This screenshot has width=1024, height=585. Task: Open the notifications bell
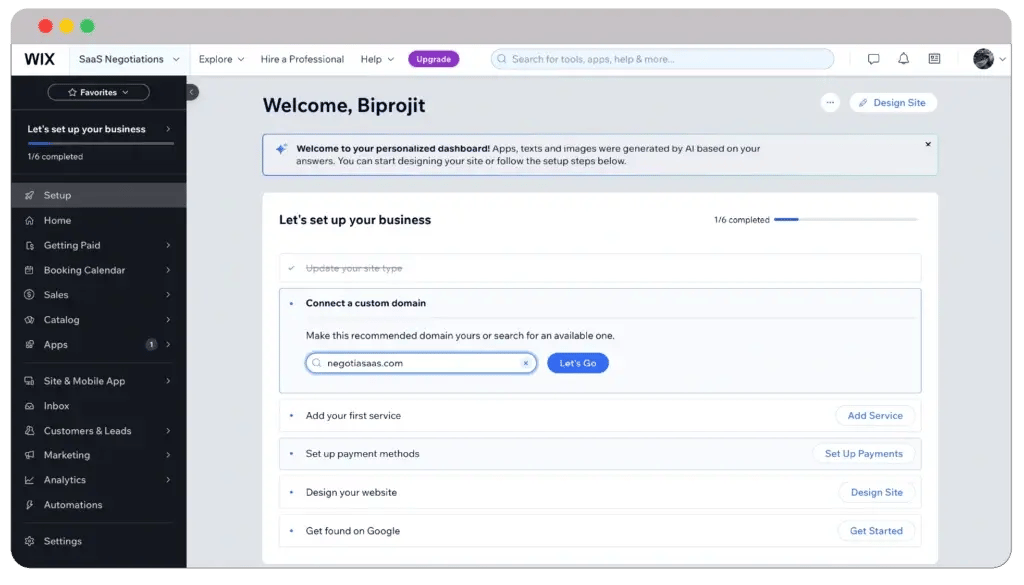click(903, 59)
